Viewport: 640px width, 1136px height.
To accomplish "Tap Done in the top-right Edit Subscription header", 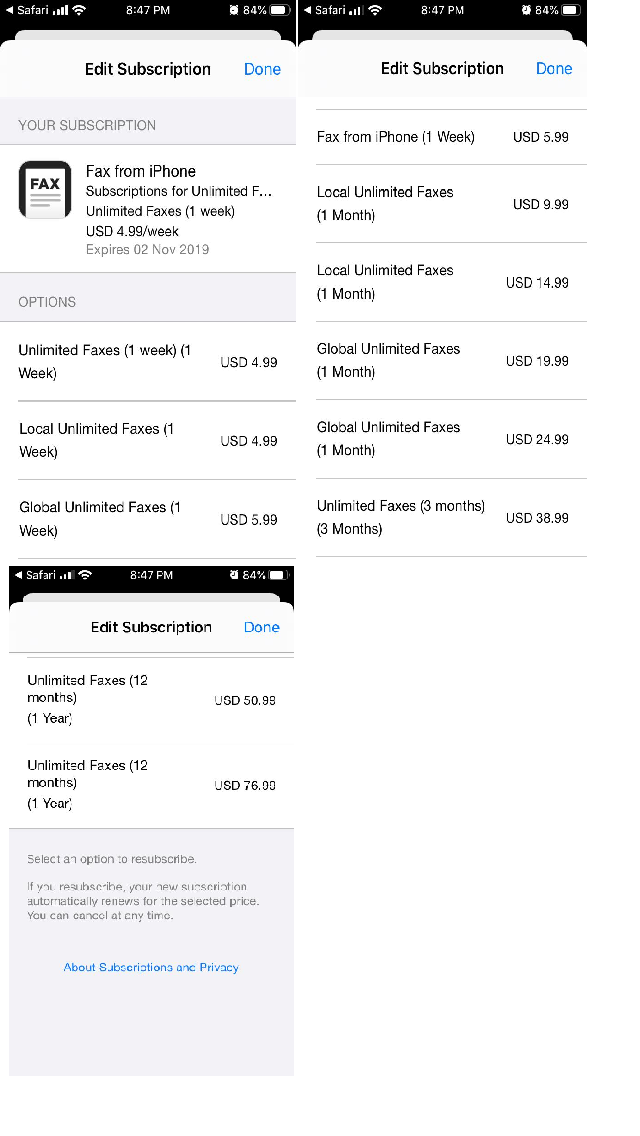I will coord(554,69).
